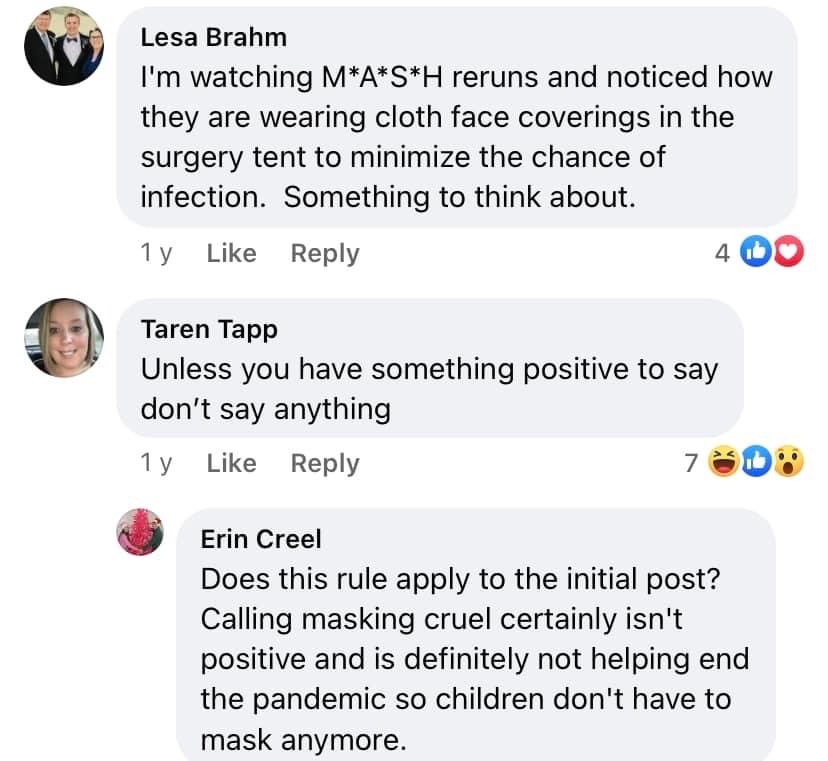View reaction count 4 on Lesa's comment
This screenshot has width=828, height=761.
click(722, 254)
